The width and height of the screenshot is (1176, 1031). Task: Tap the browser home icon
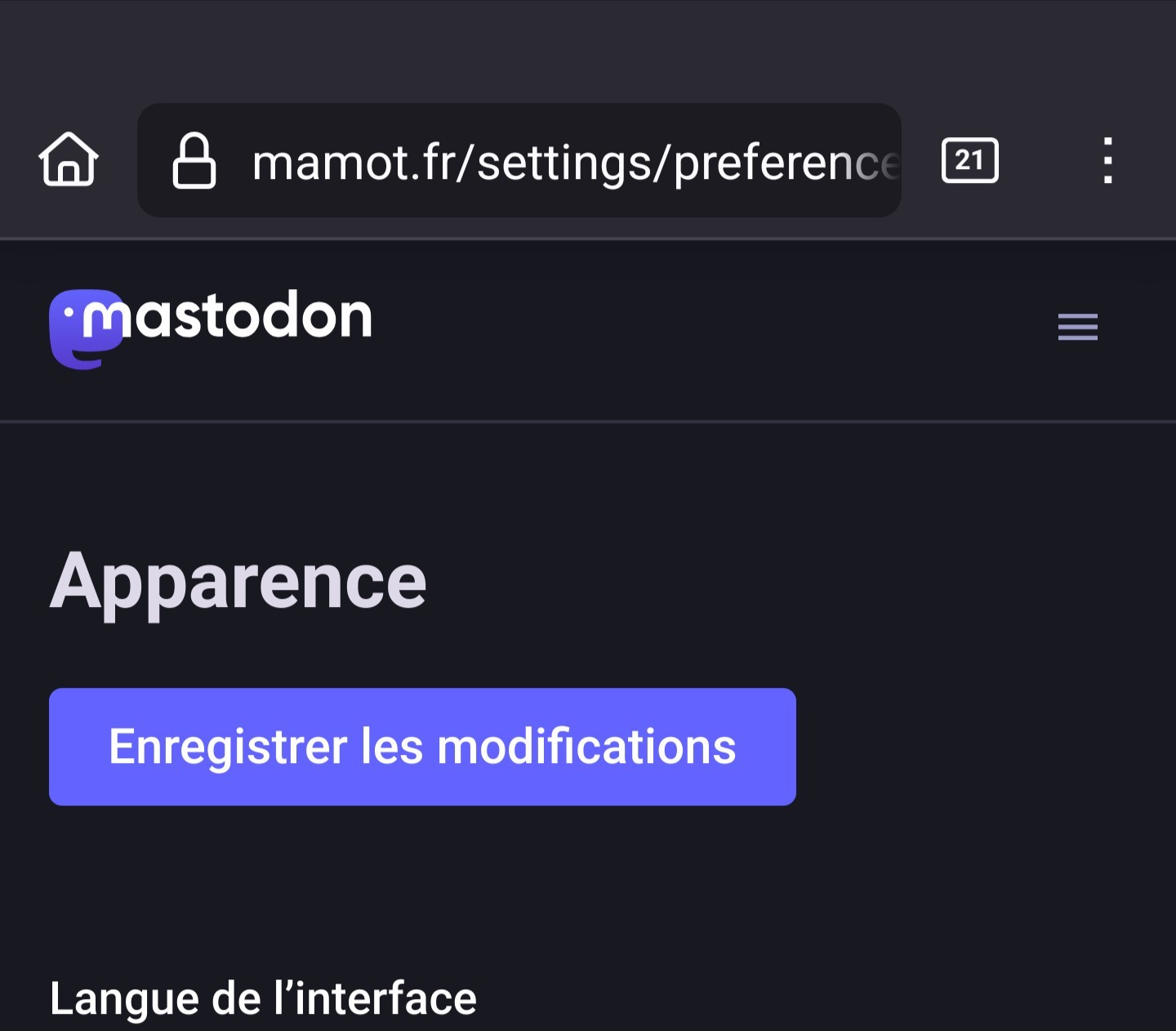(x=69, y=160)
